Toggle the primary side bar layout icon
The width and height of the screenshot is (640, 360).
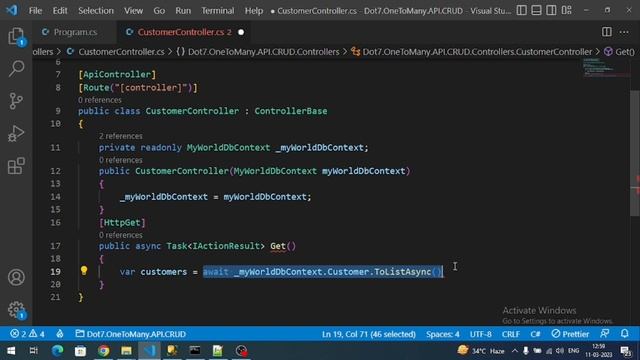pos(521,10)
